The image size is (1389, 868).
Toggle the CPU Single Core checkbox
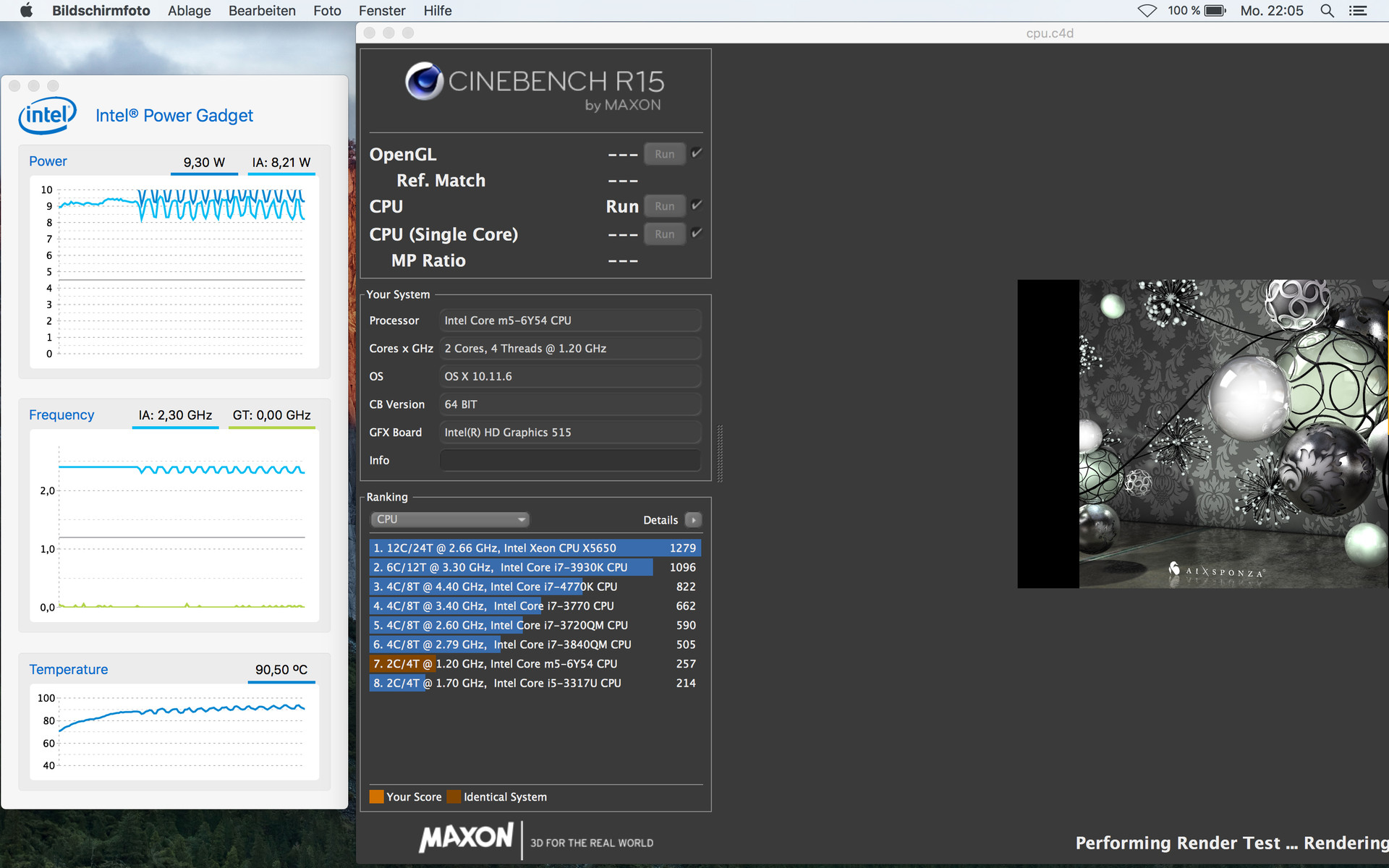tap(697, 233)
